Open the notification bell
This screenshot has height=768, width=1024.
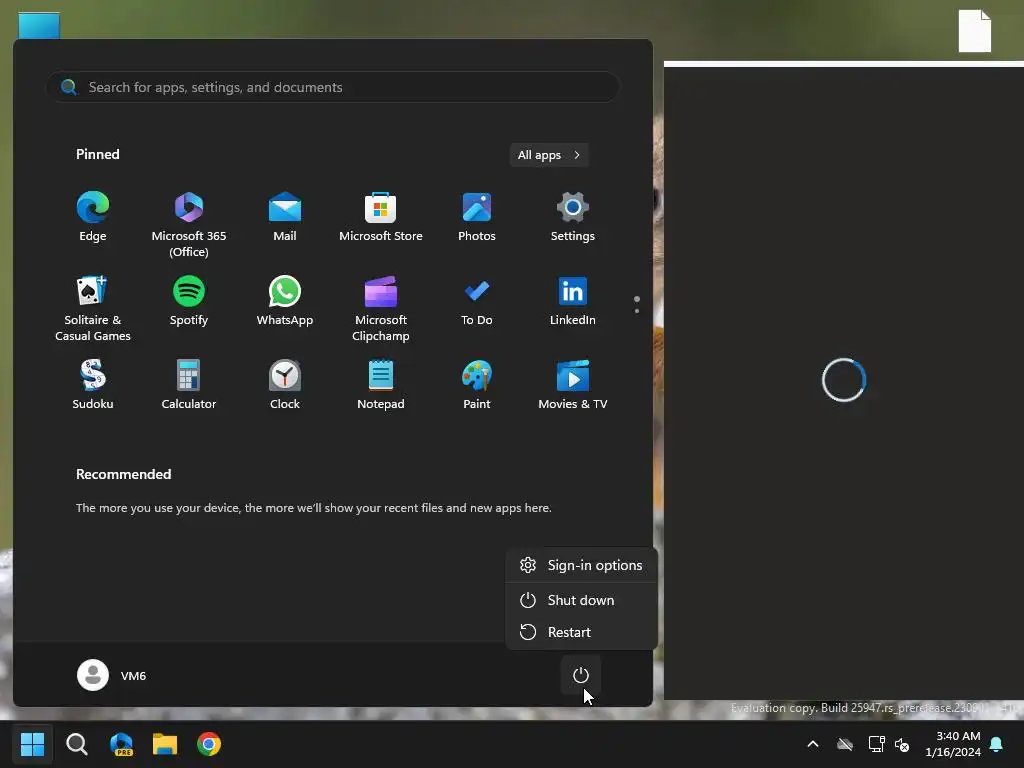pos(997,744)
